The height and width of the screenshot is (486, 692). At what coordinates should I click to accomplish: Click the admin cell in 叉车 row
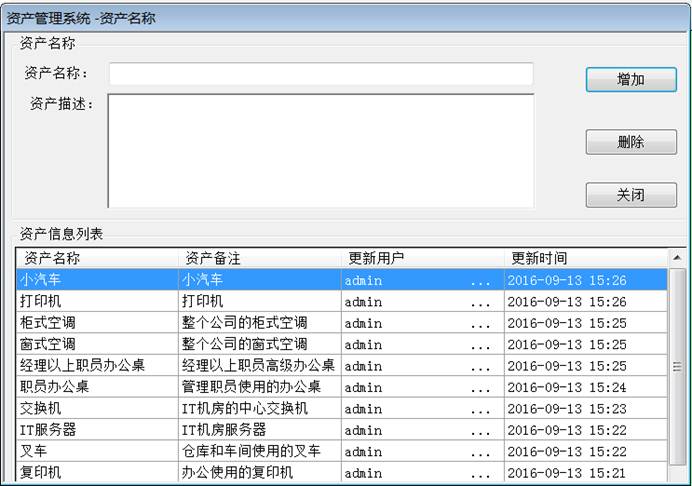423,452
